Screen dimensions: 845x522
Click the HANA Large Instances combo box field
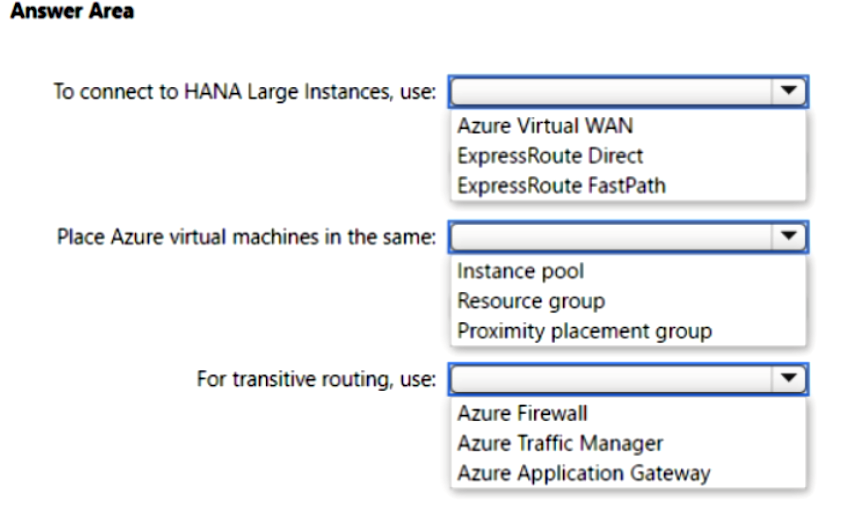point(628,91)
